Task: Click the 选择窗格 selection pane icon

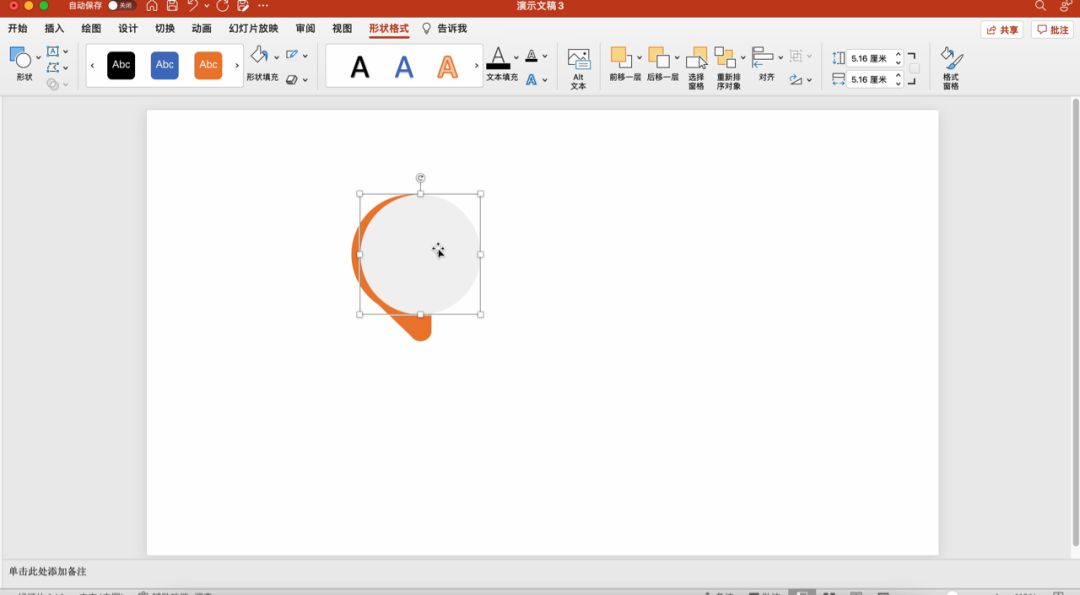Action: tap(697, 59)
